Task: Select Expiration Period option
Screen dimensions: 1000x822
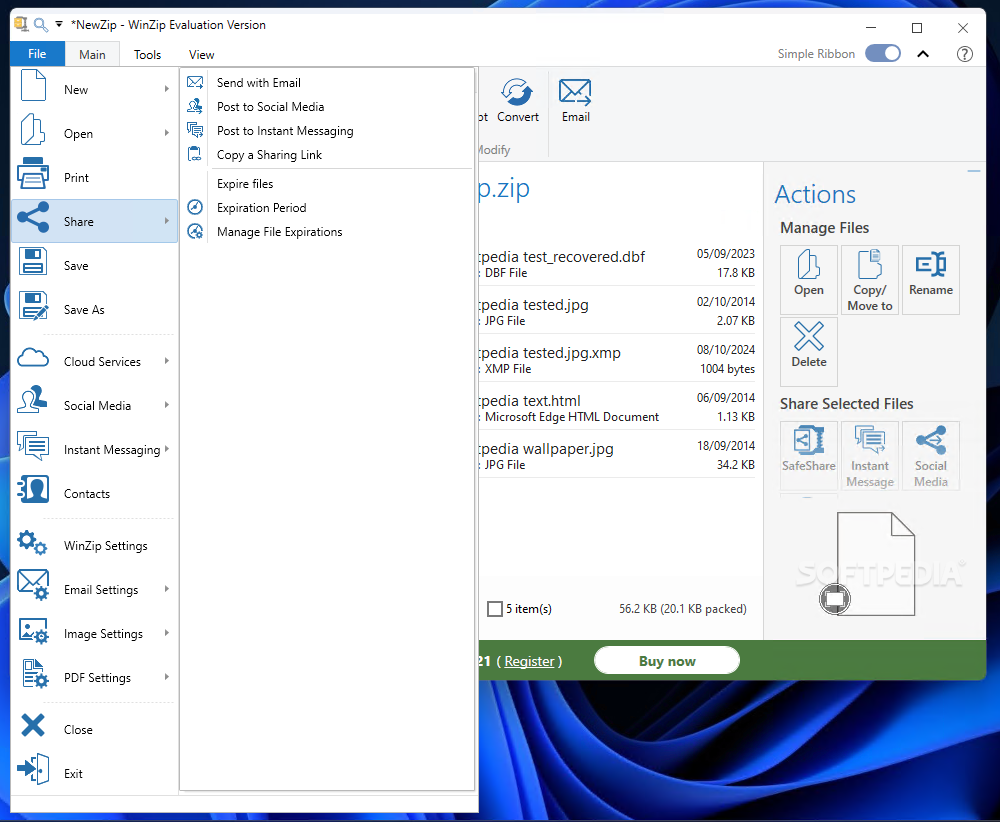Action: pyautogui.click(x=327, y=208)
